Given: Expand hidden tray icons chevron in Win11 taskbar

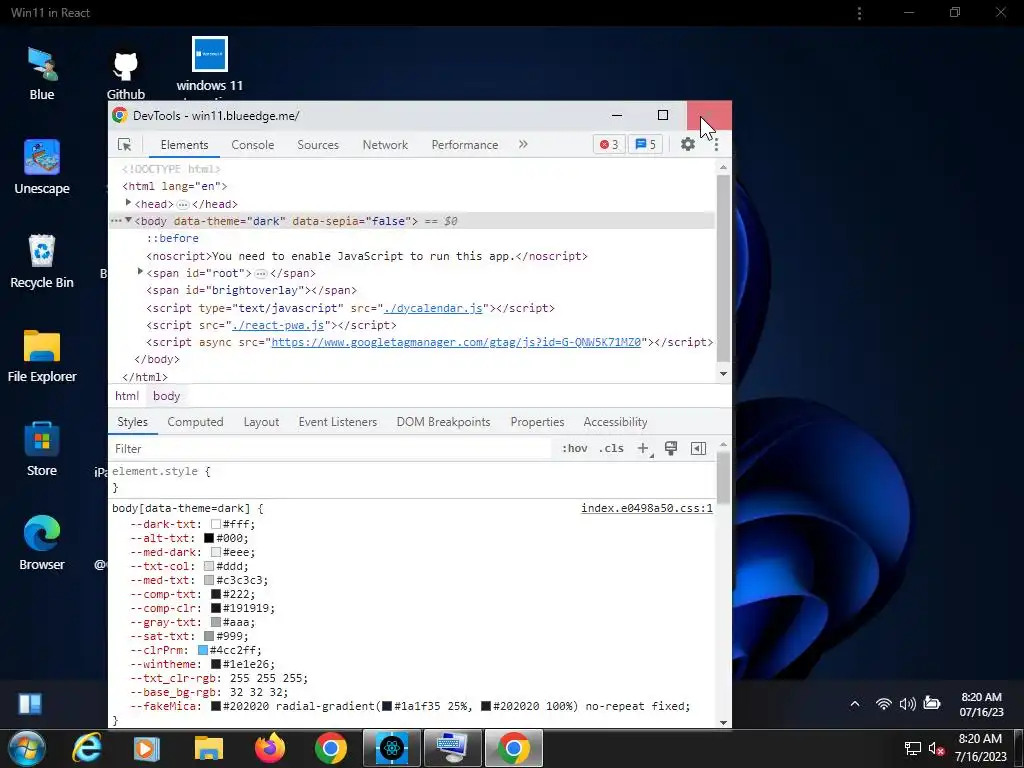Looking at the screenshot, I should coord(855,704).
